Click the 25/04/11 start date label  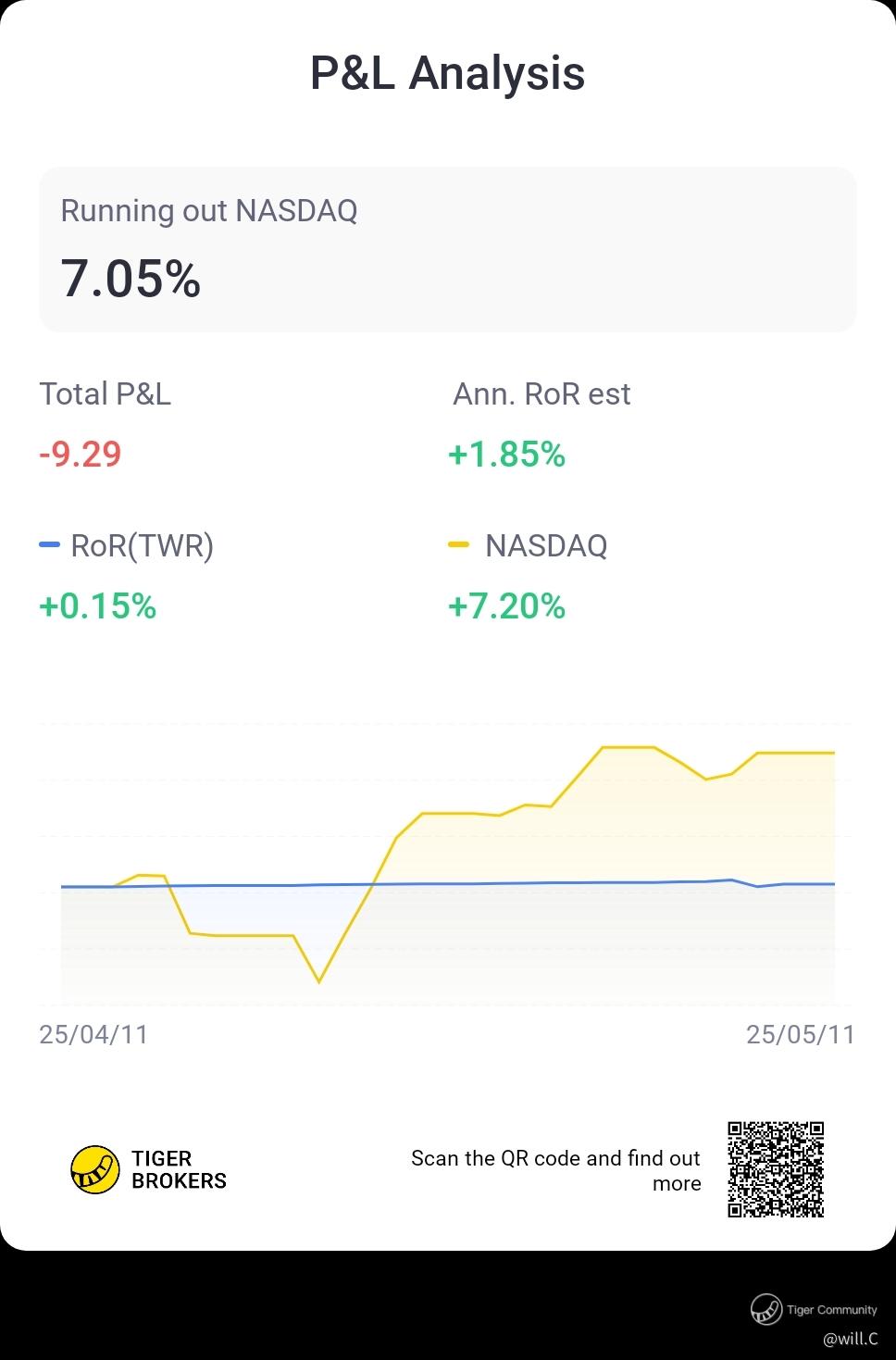point(93,1034)
